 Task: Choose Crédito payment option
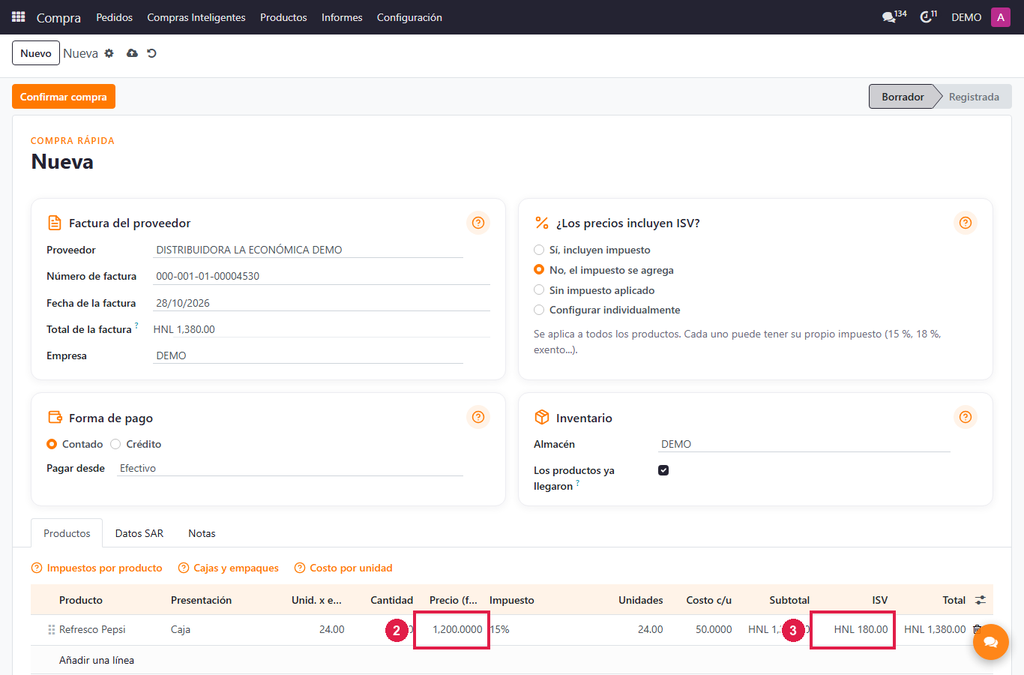click(116, 444)
